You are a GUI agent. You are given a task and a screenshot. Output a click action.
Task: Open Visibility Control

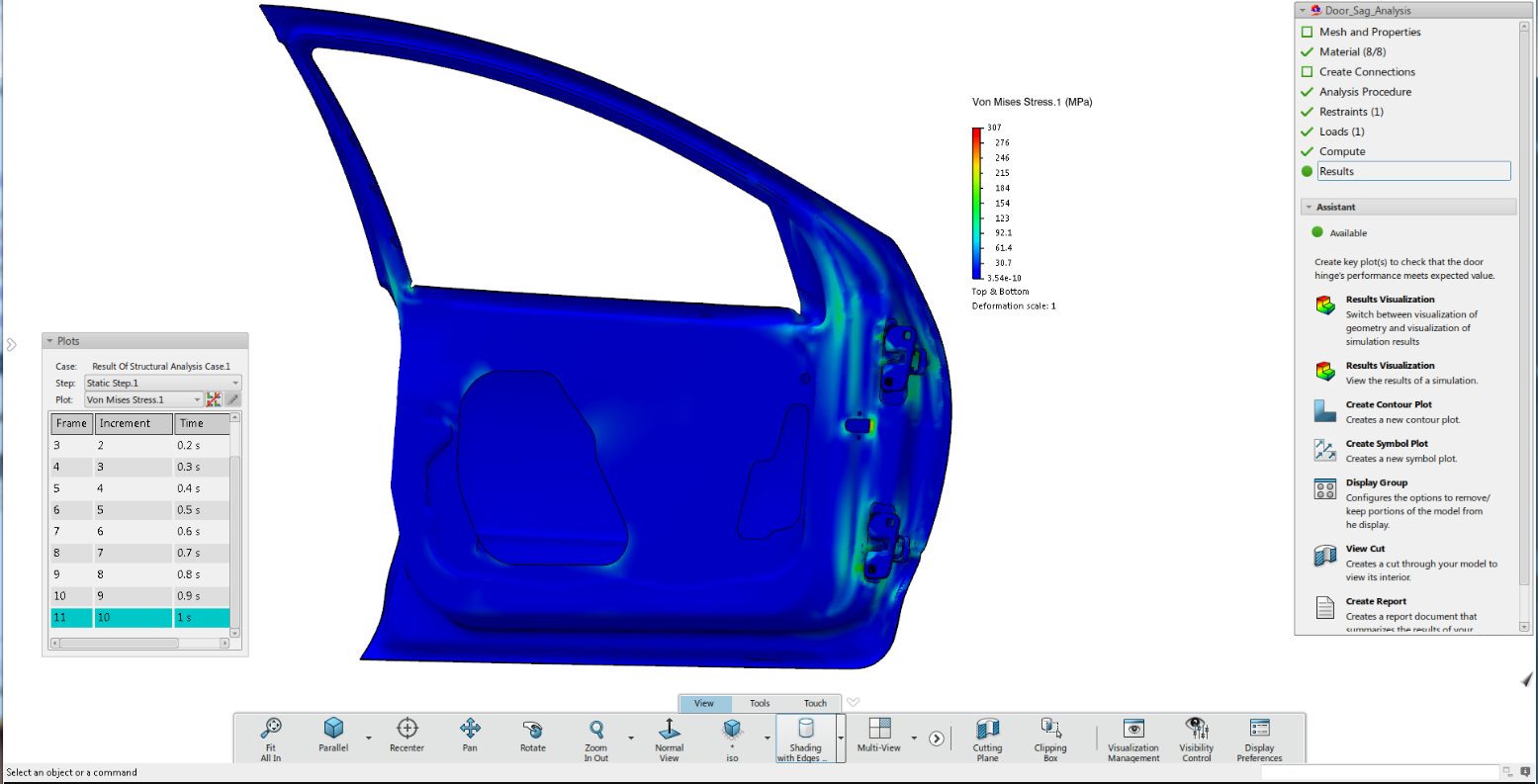click(1196, 730)
